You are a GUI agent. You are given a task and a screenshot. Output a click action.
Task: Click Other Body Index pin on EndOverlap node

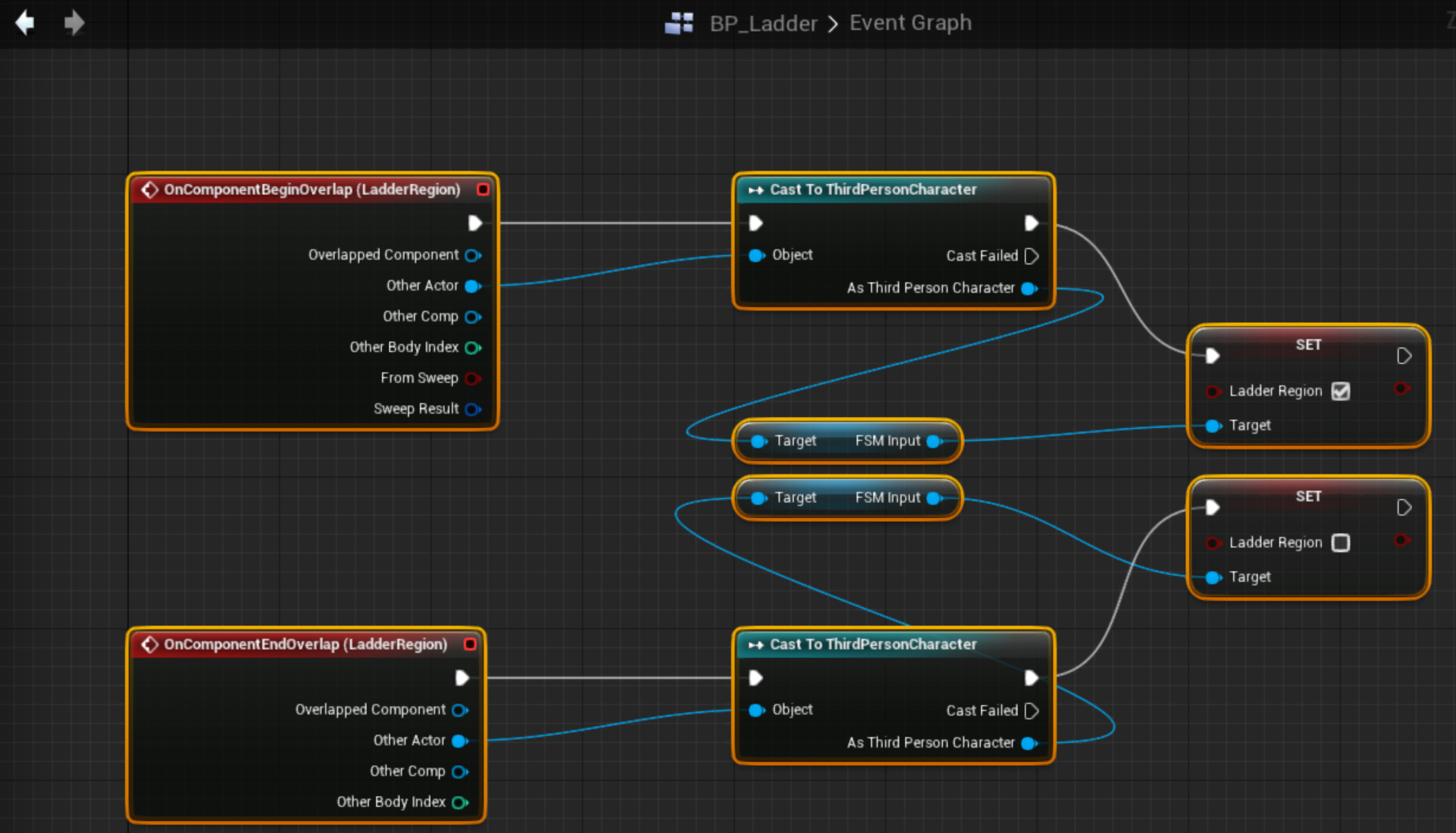[459, 802]
